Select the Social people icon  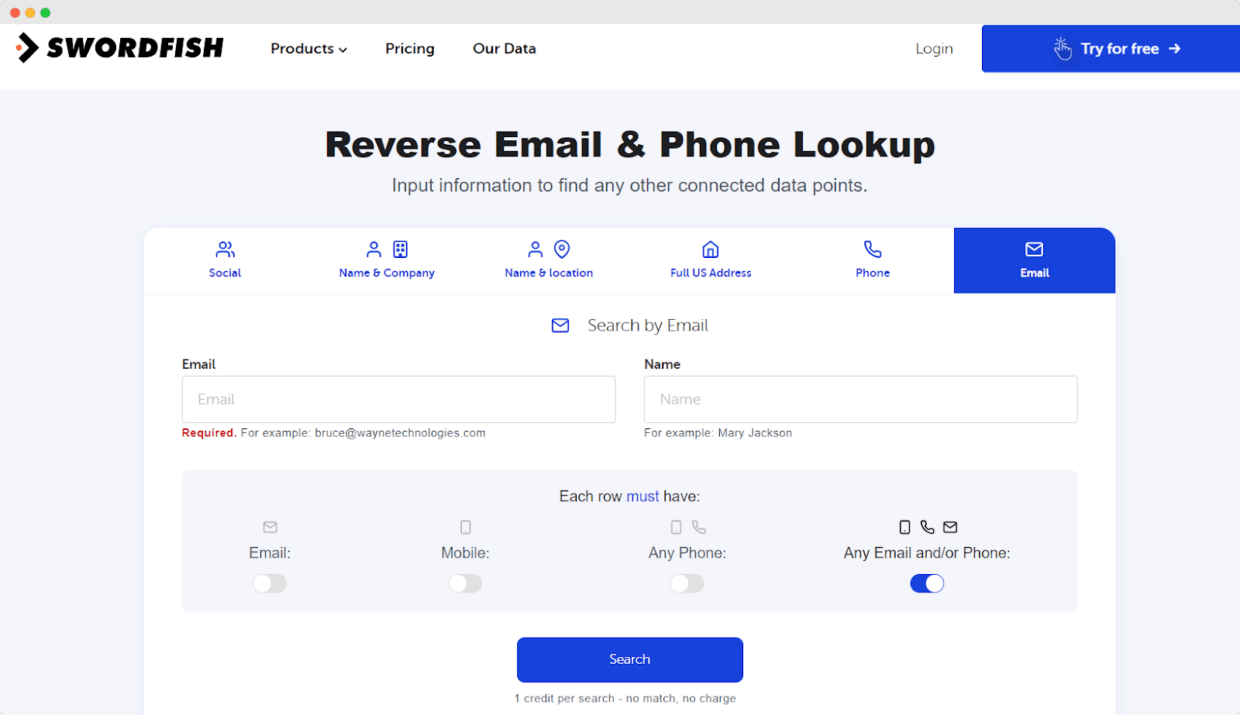pos(225,249)
